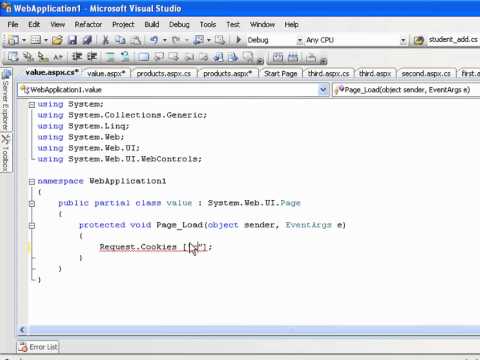Screen dimensions: 480x360
Task: Click 'System.Web.UI.Page' in the class declaration
Action: [254, 203]
